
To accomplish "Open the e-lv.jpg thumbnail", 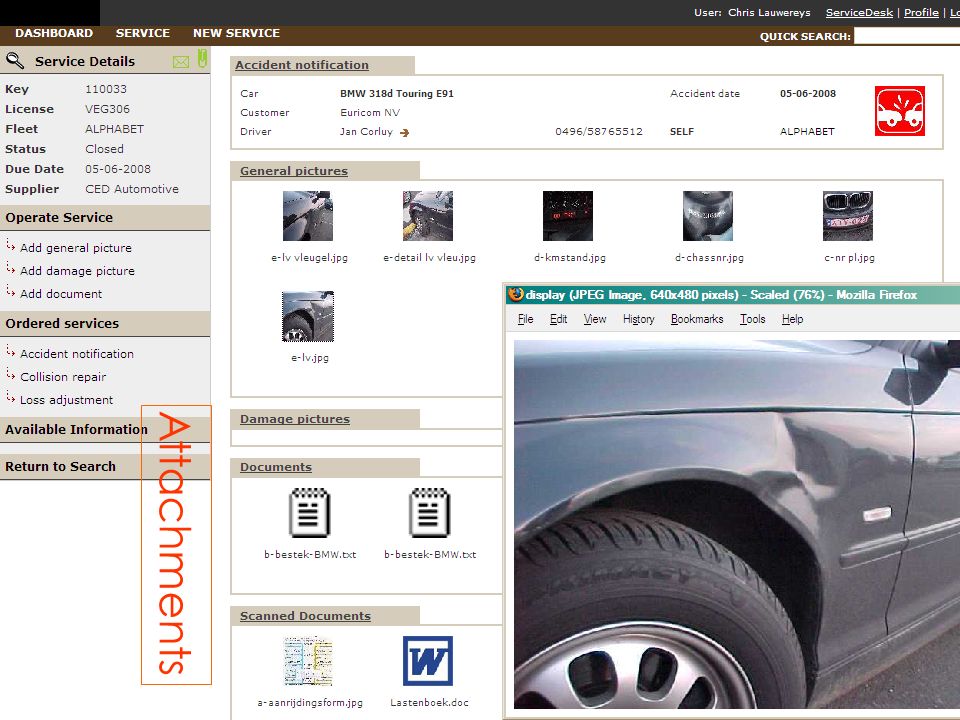I will [308, 316].
